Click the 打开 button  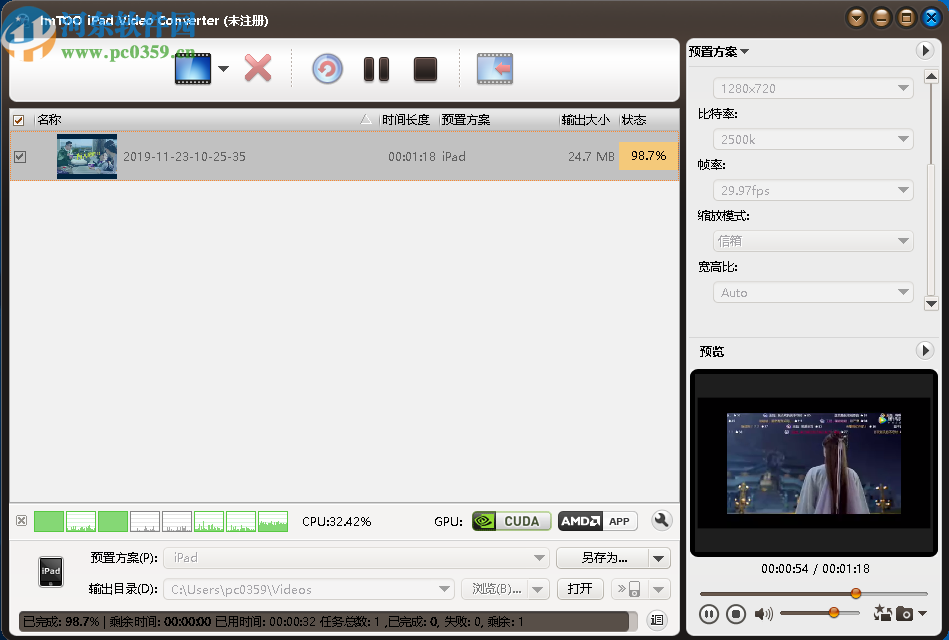point(580,589)
